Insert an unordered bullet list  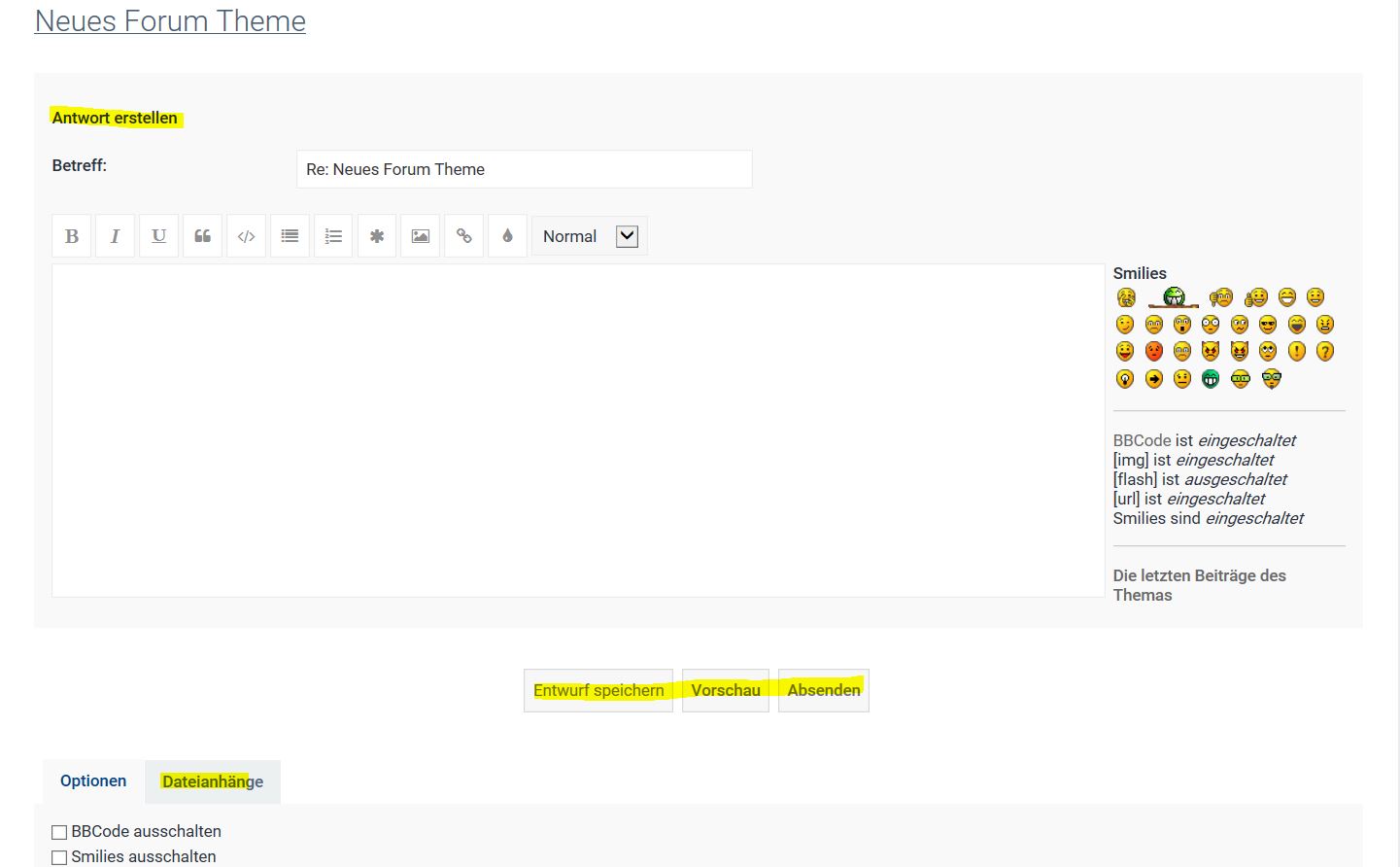[290, 236]
